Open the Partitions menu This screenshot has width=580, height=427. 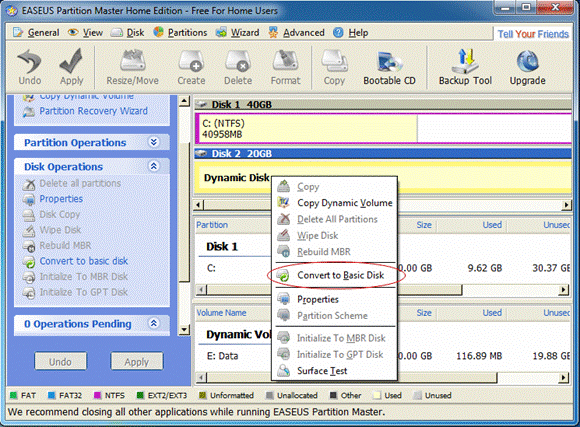pyautogui.click(x=181, y=33)
